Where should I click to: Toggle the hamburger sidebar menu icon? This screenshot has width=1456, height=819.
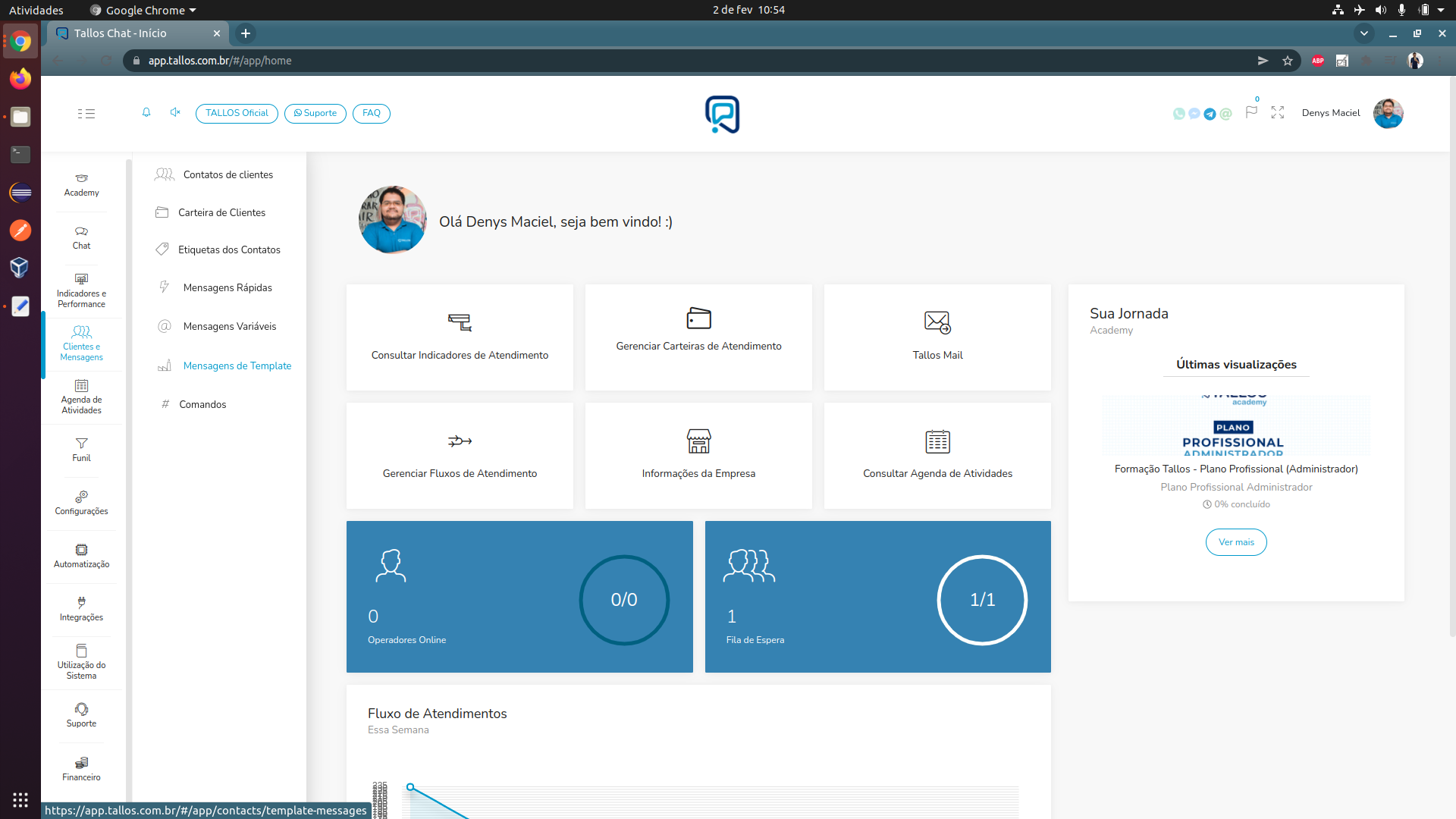click(86, 114)
